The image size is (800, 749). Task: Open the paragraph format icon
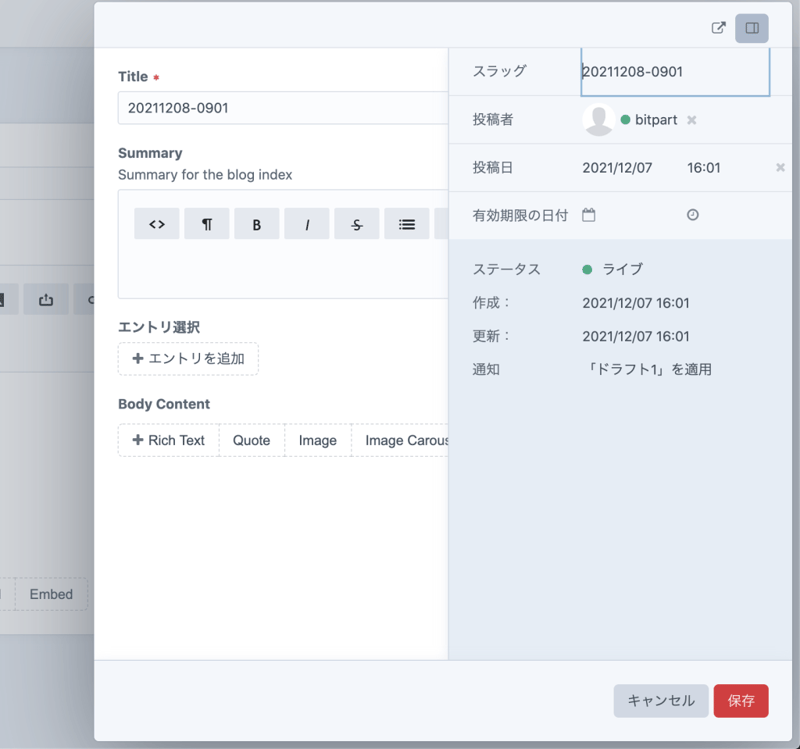pos(207,224)
